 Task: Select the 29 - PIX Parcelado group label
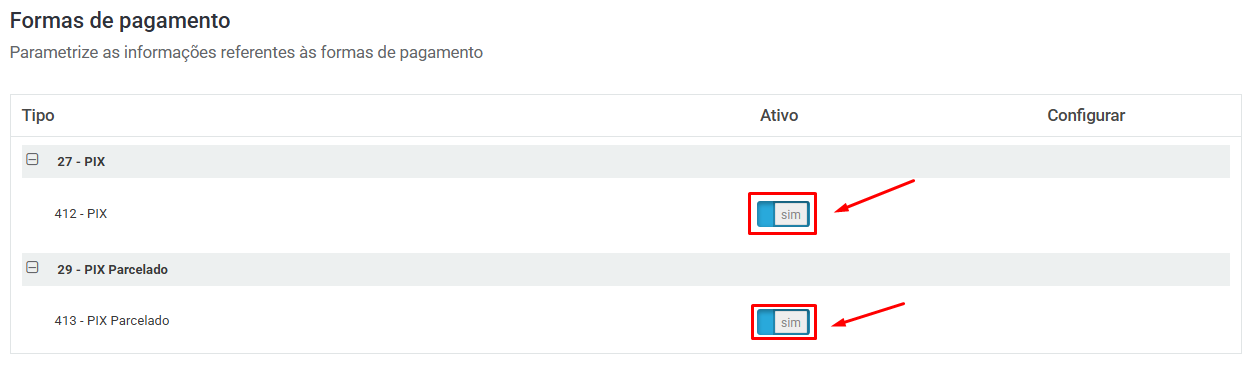tap(112, 269)
